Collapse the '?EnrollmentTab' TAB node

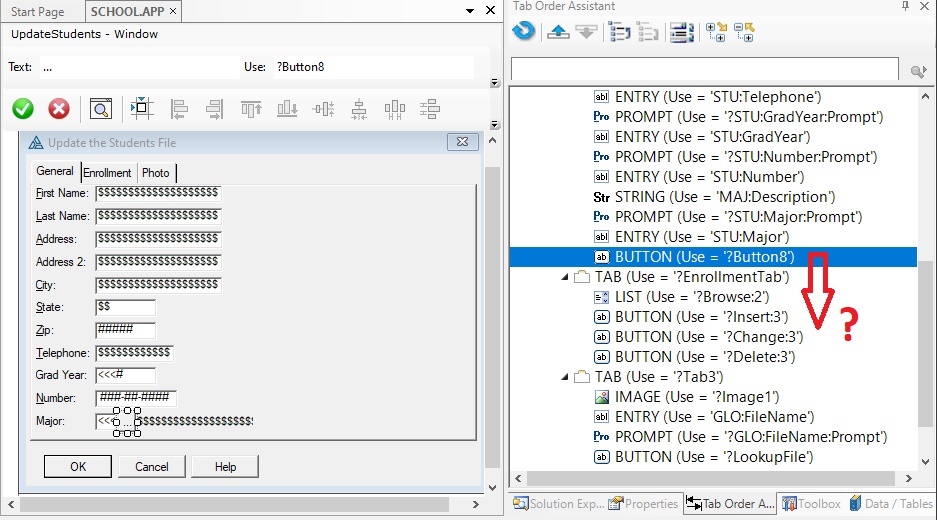(x=567, y=277)
